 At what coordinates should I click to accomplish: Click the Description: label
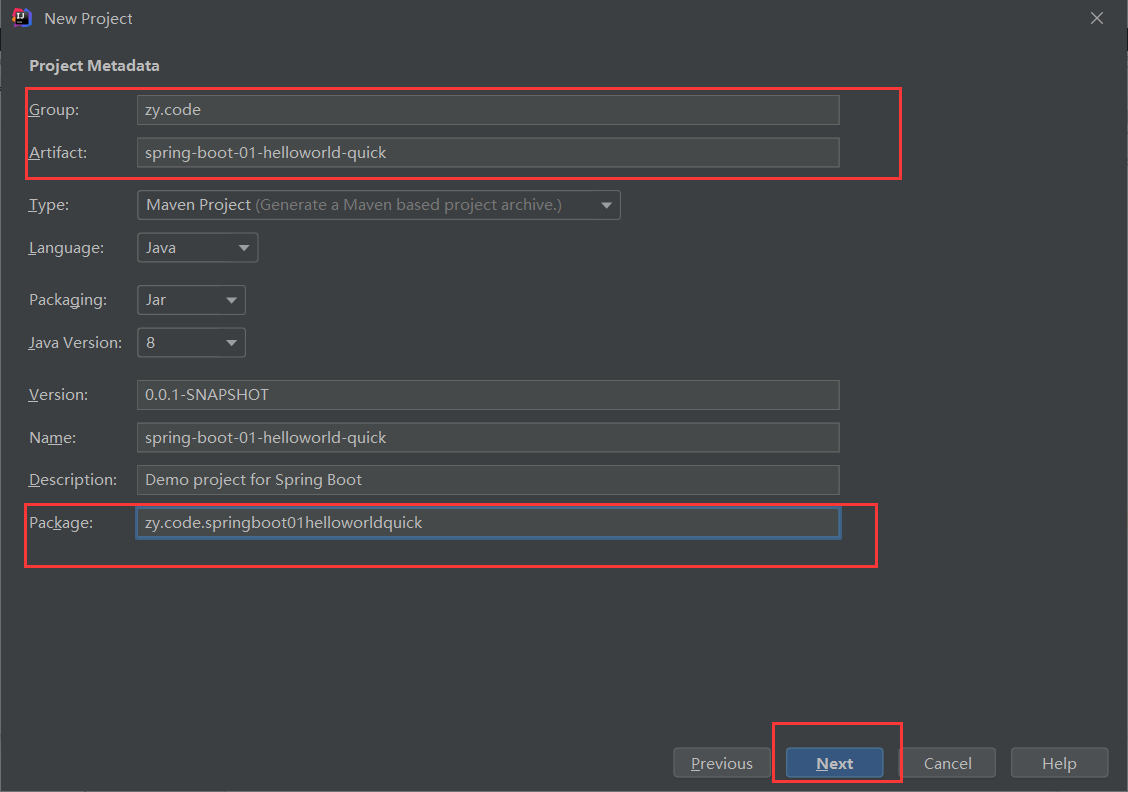click(x=73, y=480)
